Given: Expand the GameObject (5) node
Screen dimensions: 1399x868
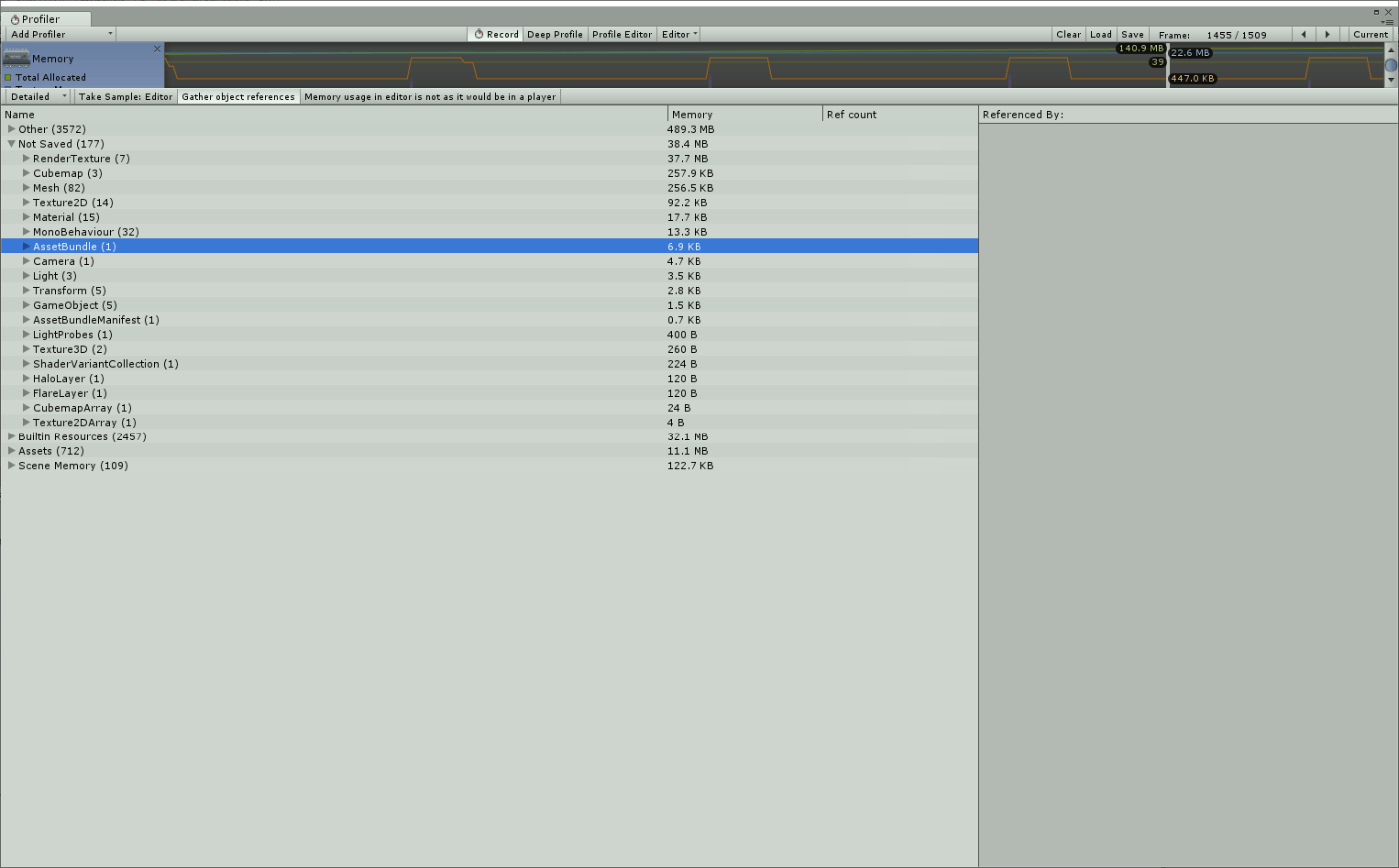Looking at the screenshot, I should click(x=26, y=305).
